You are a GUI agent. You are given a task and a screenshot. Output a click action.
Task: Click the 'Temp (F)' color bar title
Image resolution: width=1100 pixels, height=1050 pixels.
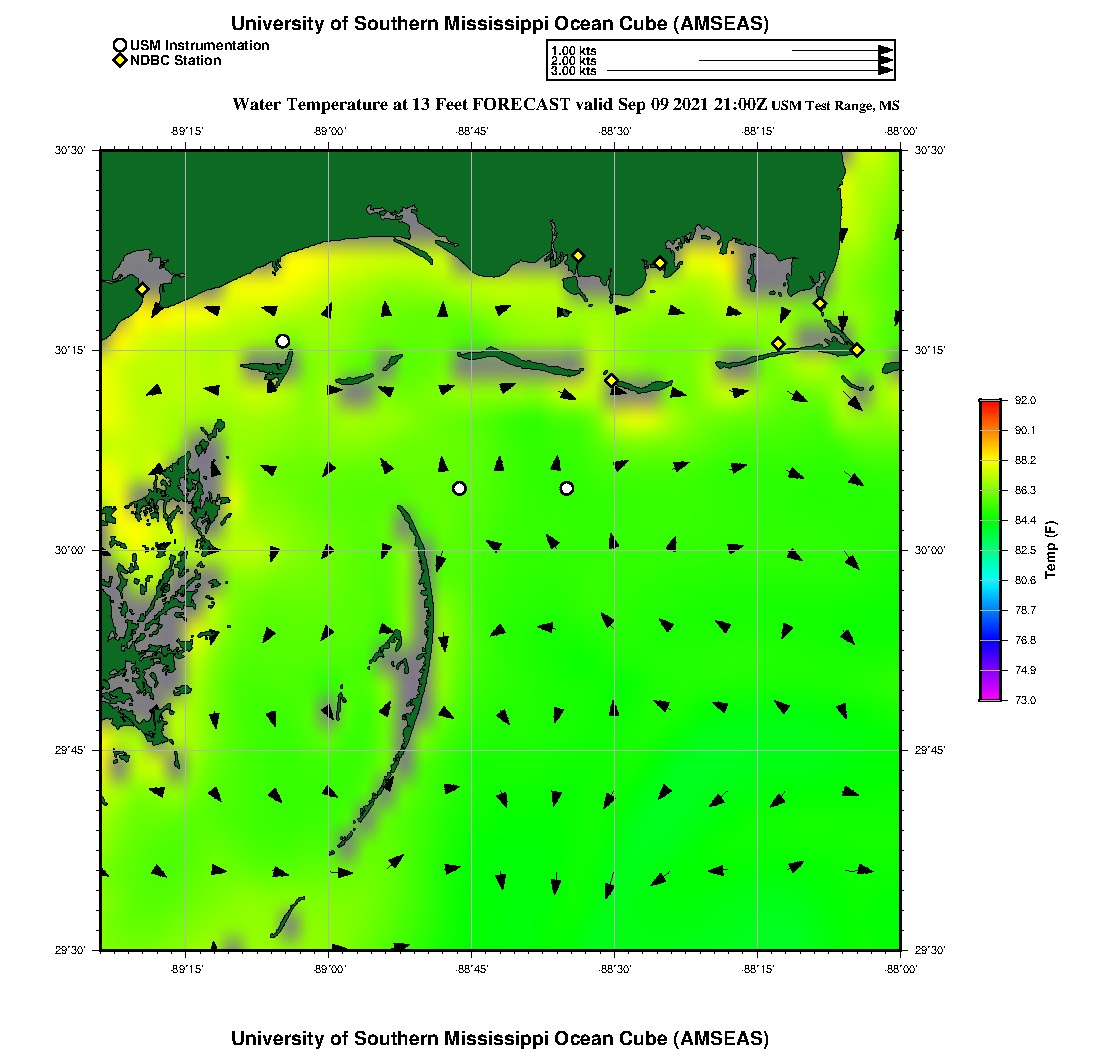[x=1050, y=549]
